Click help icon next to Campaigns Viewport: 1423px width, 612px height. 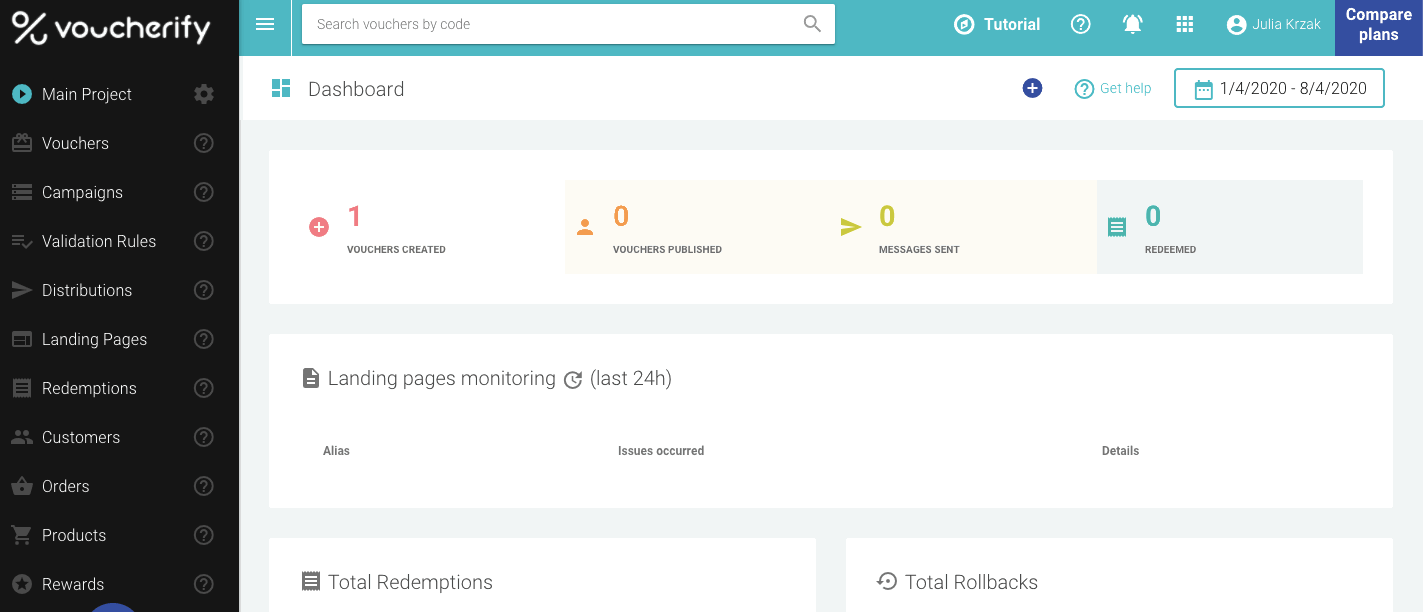204,192
